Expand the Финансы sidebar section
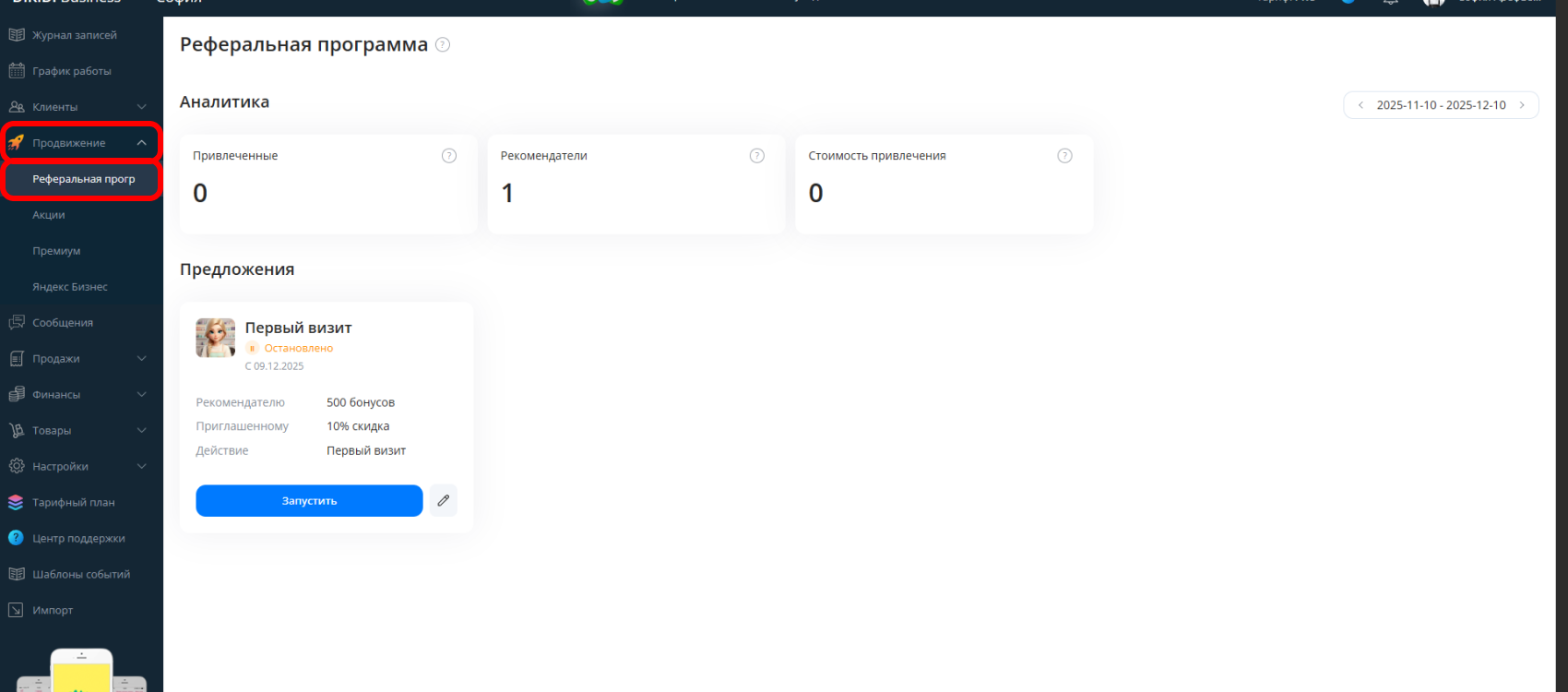The width and height of the screenshot is (1568, 692). tap(141, 395)
